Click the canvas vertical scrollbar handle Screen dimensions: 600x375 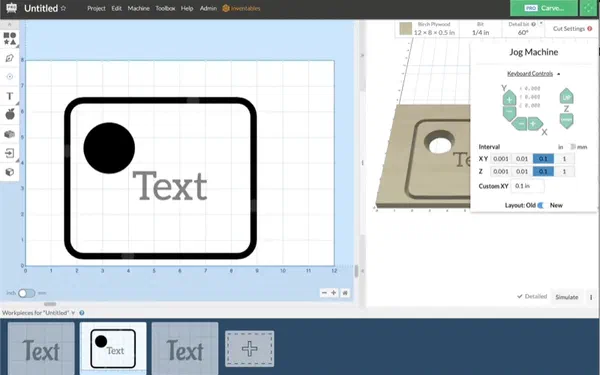[x=356, y=271]
